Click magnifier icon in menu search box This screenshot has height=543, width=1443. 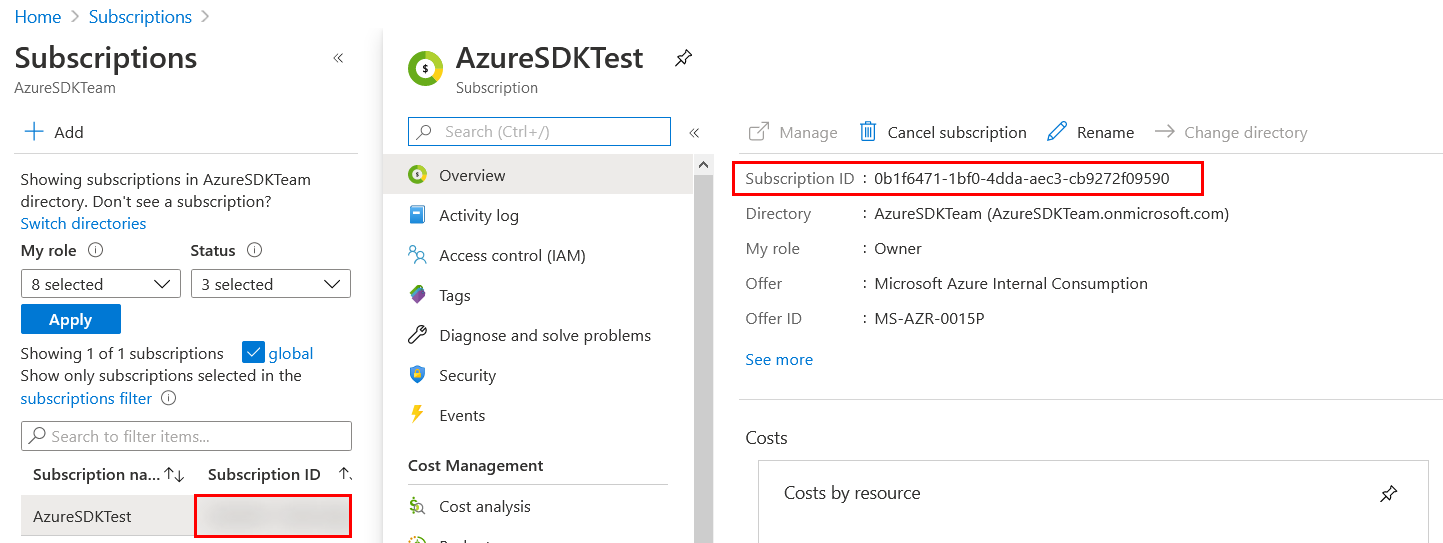click(424, 132)
